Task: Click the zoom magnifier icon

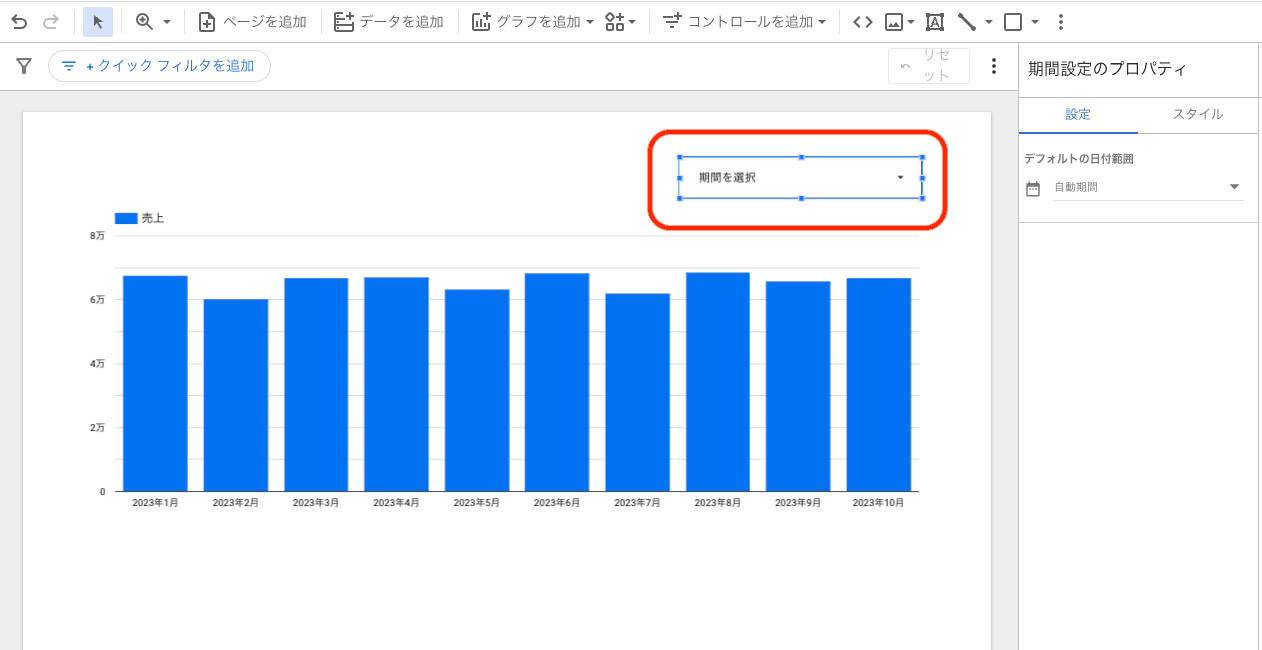Action: coord(144,21)
